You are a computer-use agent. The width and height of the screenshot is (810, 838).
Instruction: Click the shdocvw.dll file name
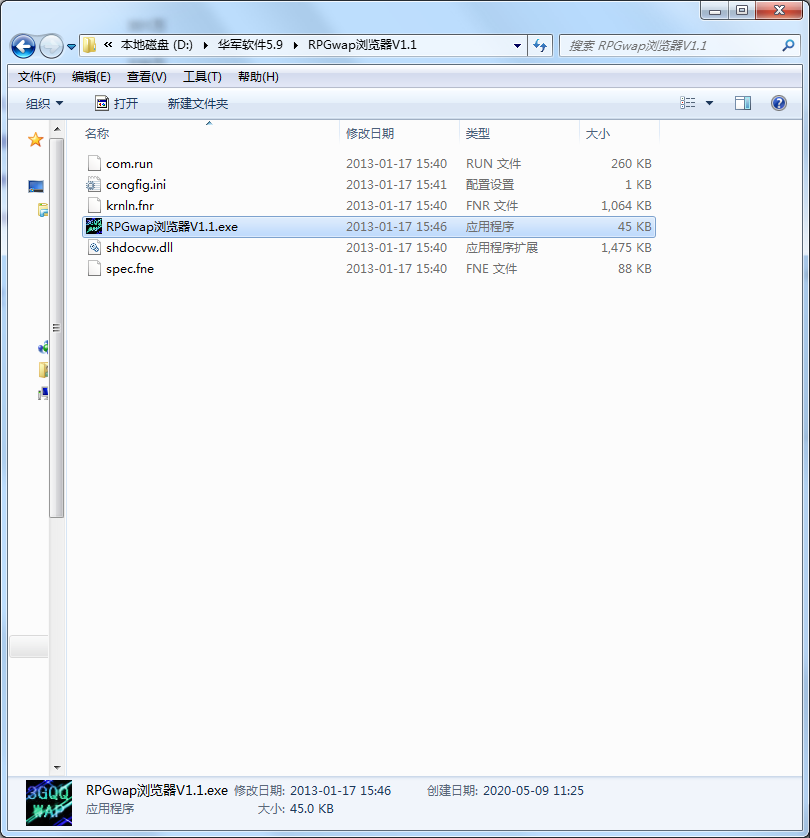click(x=139, y=247)
